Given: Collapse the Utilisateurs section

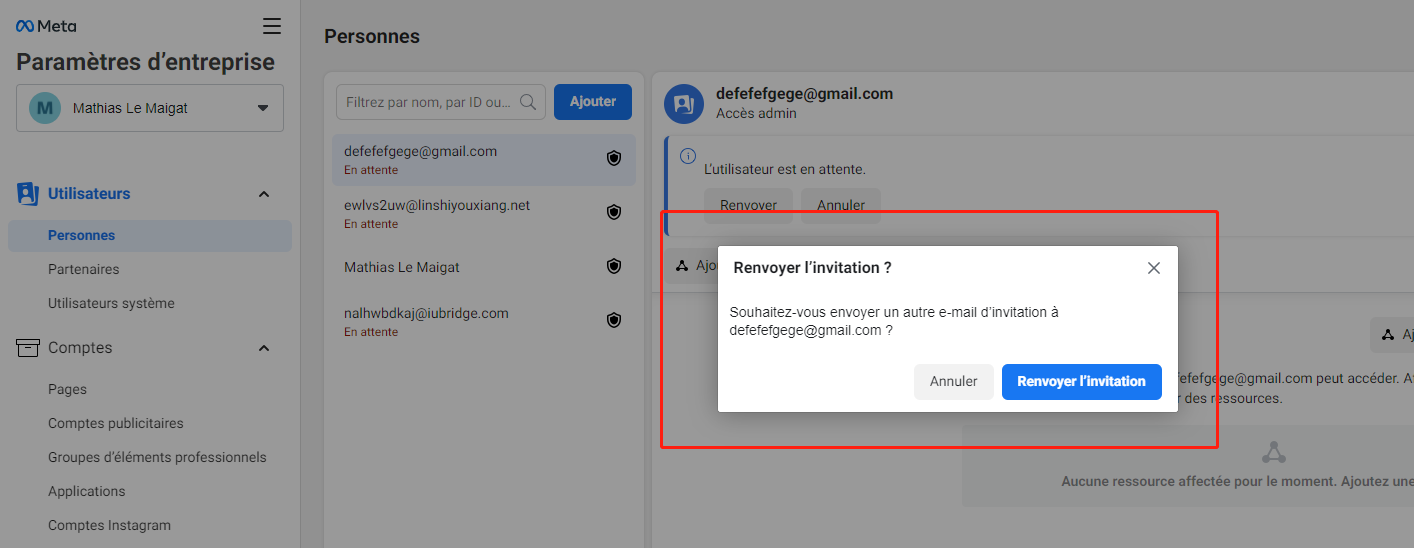Looking at the screenshot, I should tap(264, 194).
